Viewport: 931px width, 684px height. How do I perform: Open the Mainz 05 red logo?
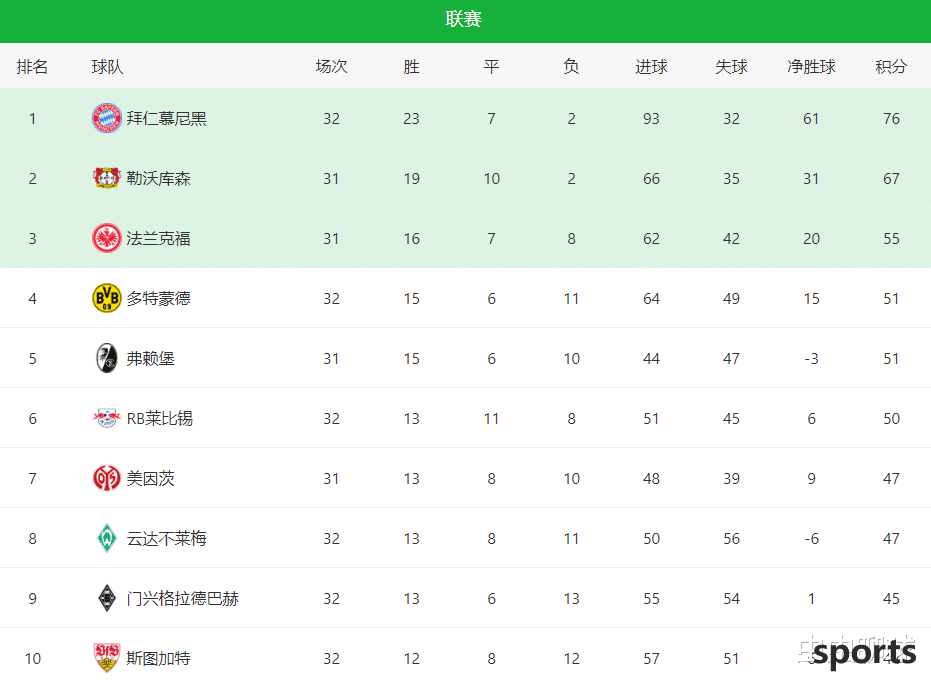coord(107,478)
